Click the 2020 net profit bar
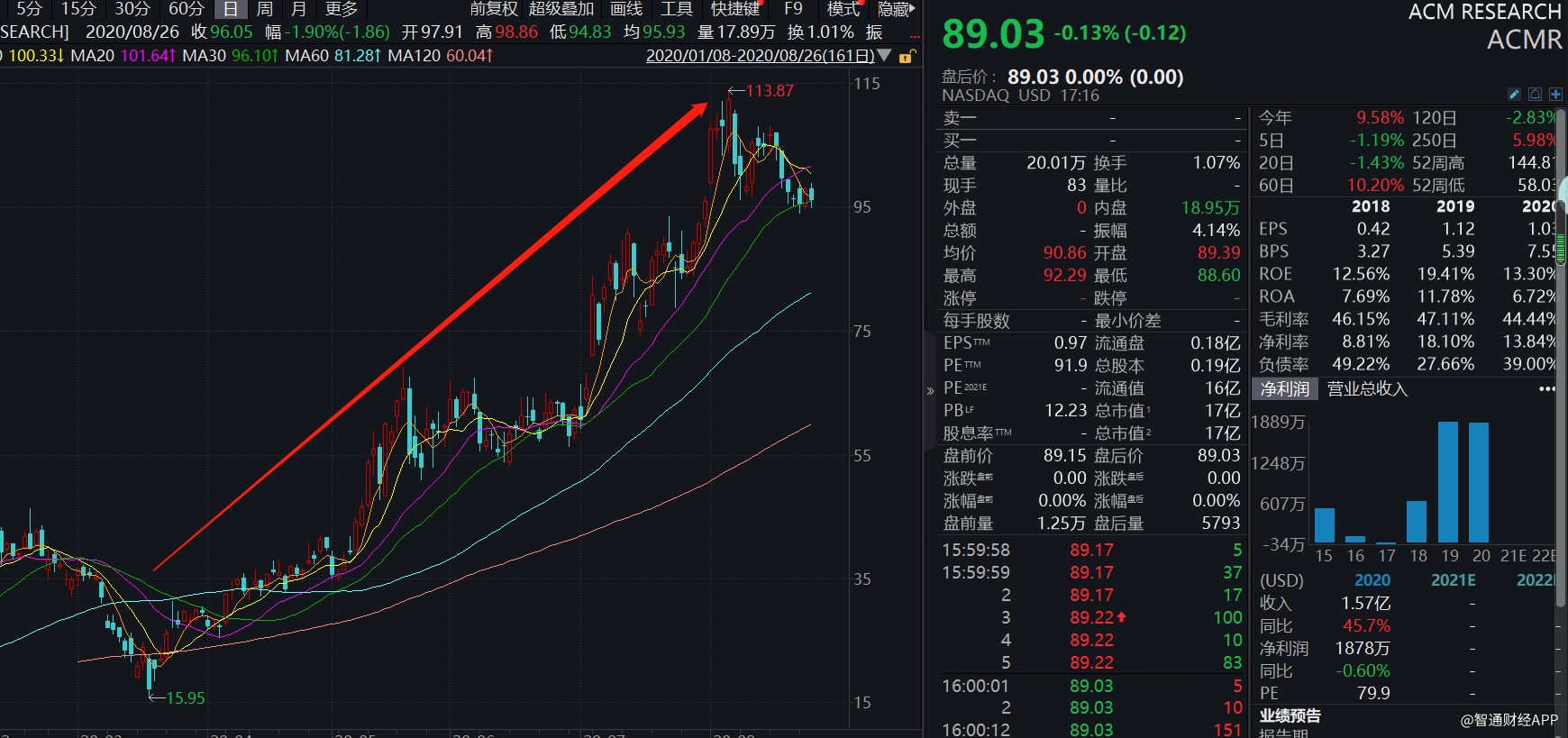The image size is (1568, 738). click(x=1479, y=482)
